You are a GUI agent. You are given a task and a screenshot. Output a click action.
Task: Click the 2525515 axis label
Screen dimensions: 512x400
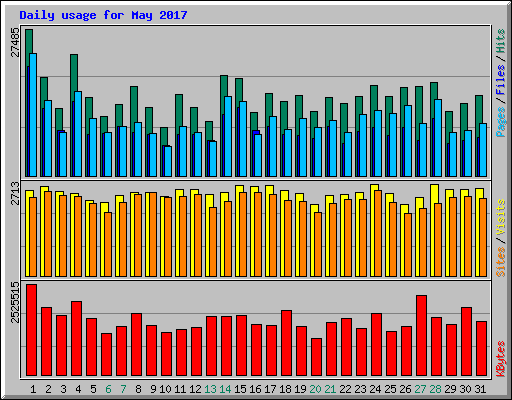coord(15,302)
